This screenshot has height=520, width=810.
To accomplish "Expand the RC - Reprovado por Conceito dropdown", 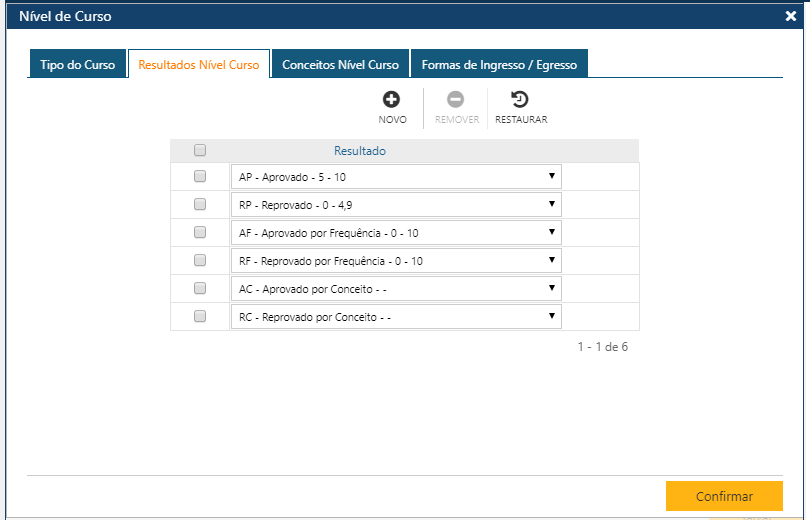I will (x=396, y=317).
